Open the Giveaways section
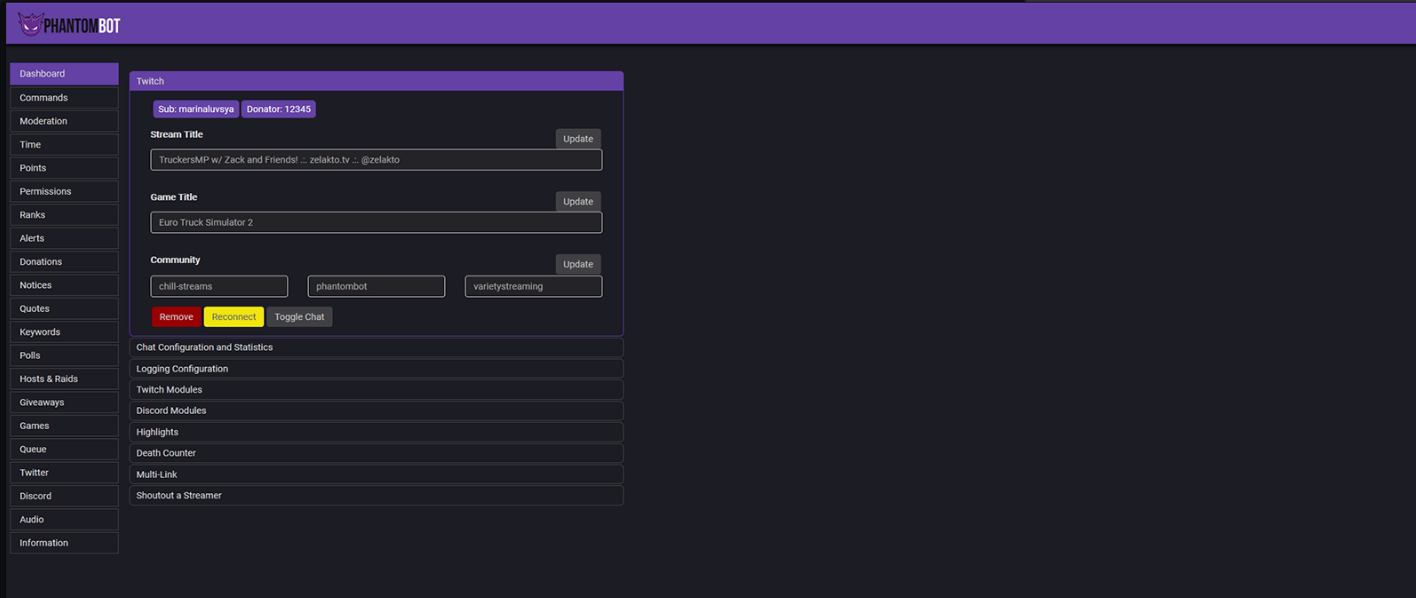The image size is (1416, 598). point(64,403)
